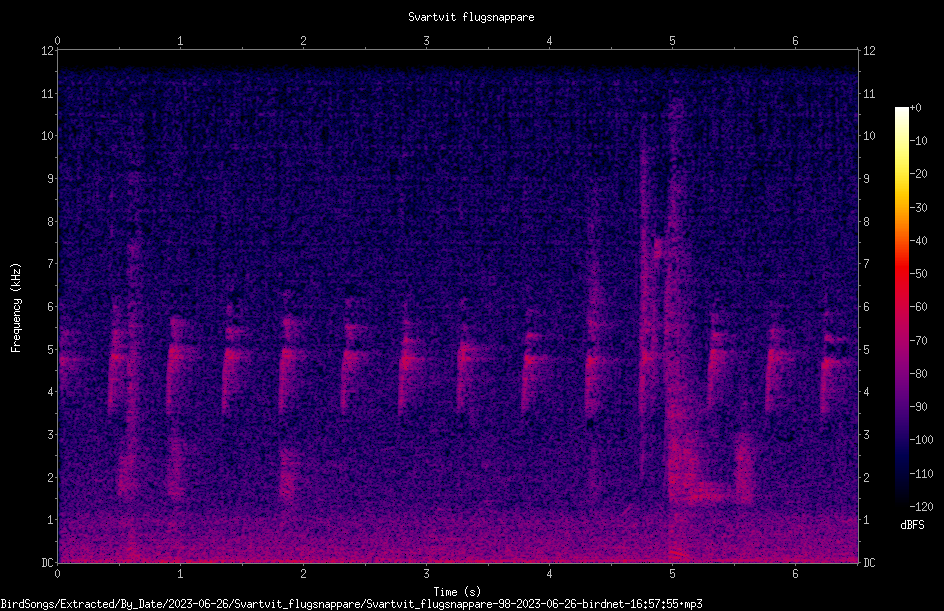This screenshot has height=611, width=944.
Task: Click the '0' tick on the bottom time axis
Action: coord(57,574)
